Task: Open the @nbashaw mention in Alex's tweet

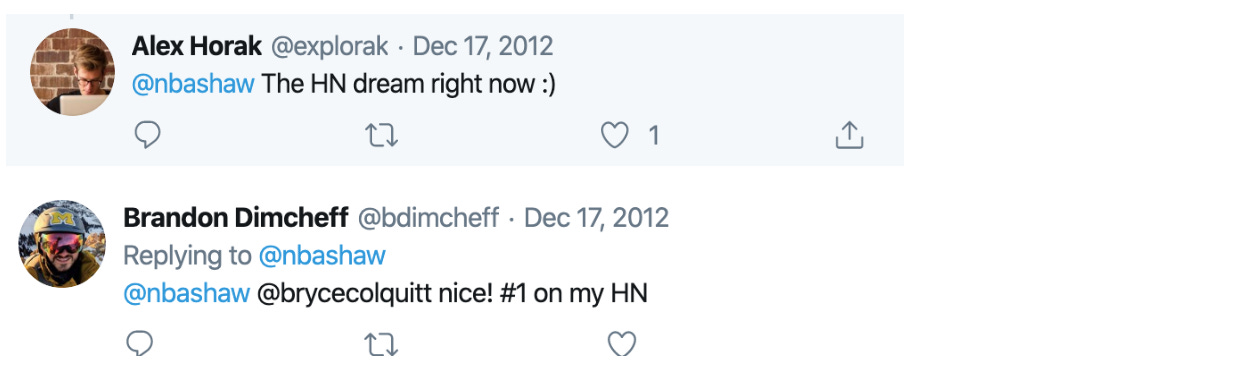Action: [x=193, y=83]
